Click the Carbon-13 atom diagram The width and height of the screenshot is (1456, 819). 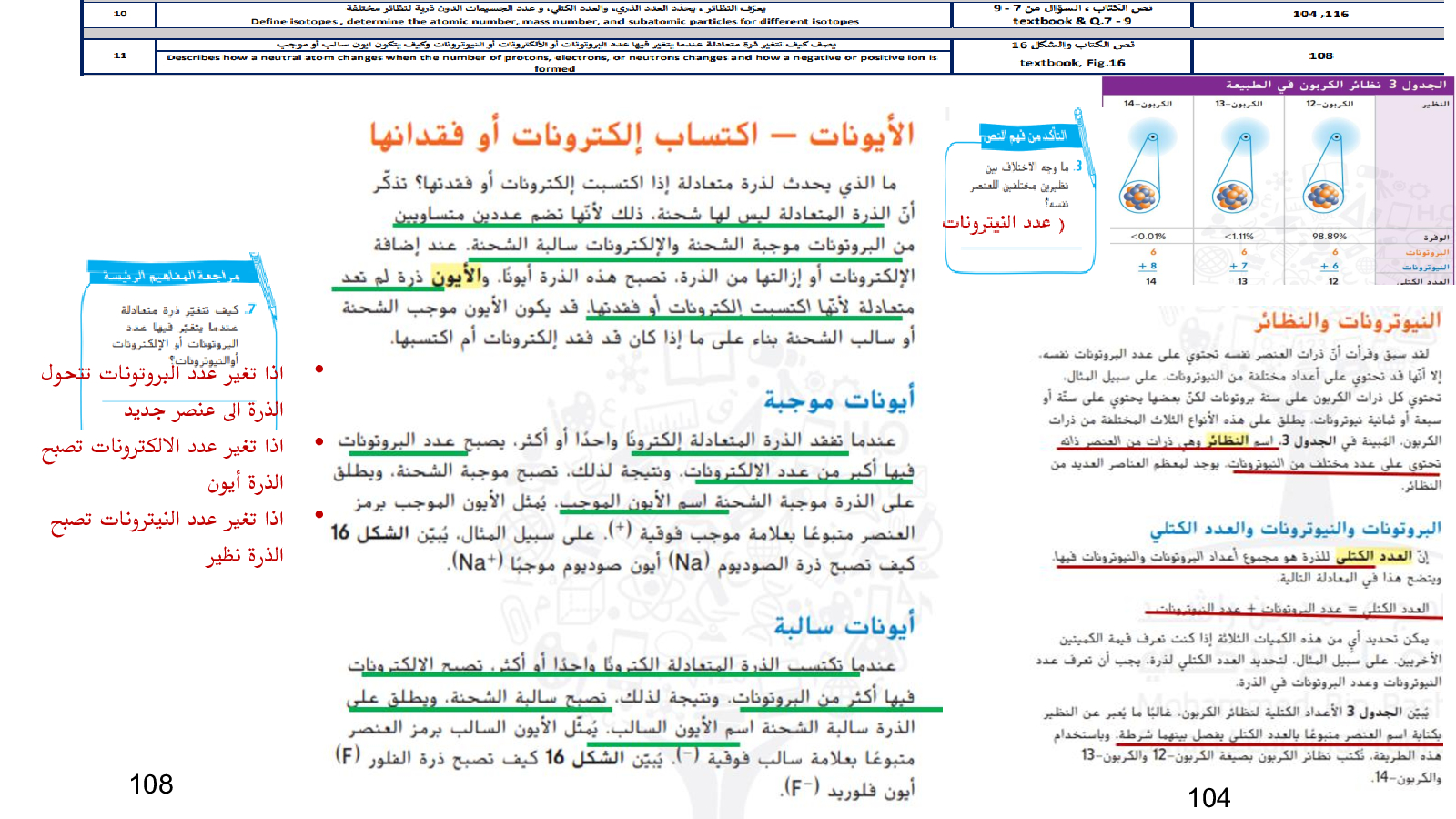point(1235,173)
